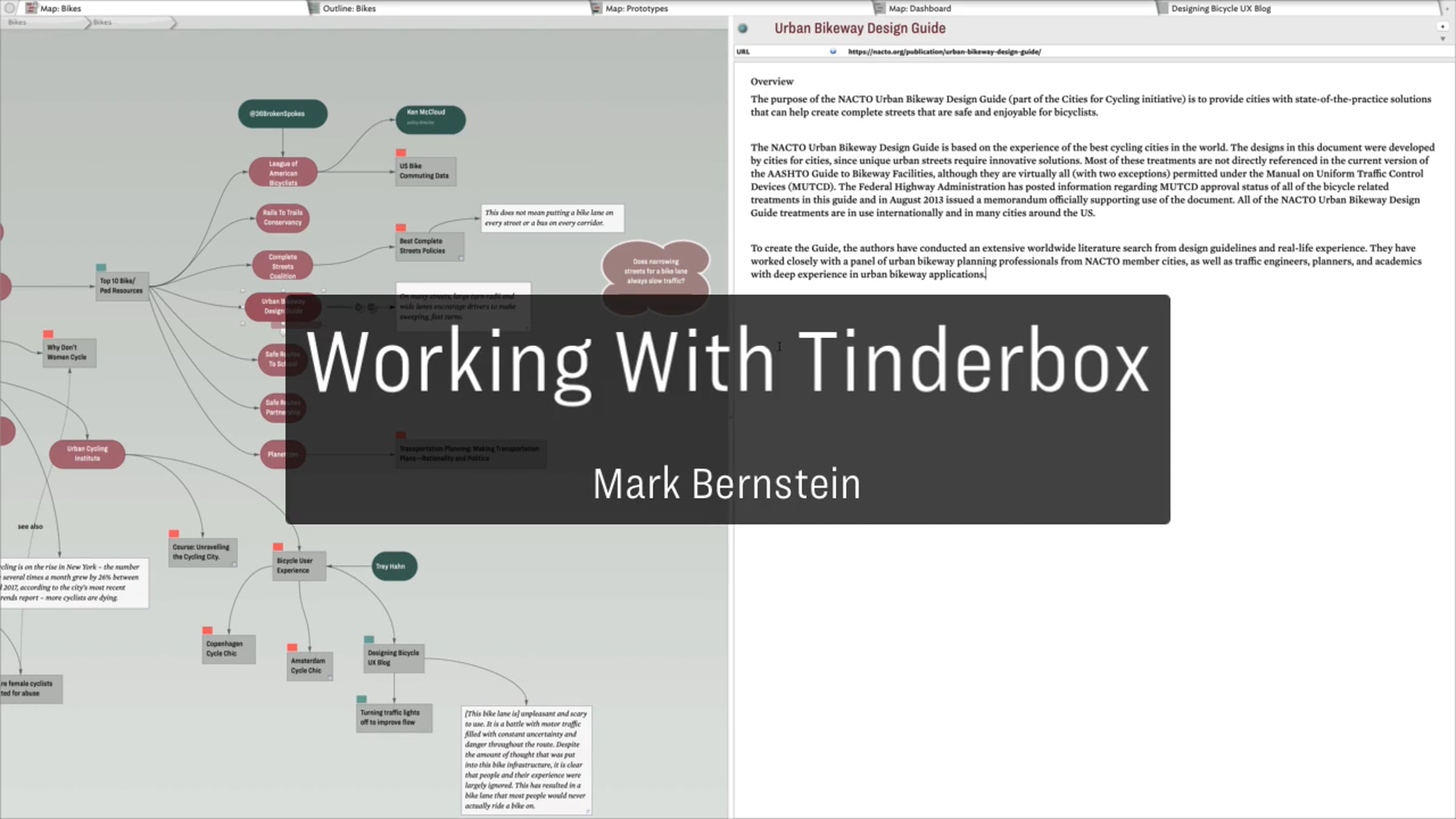Select the Urban Cycling Institute note
Image resolution: width=1456 pixels, height=819 pixels.
click(x=87, y=454)
